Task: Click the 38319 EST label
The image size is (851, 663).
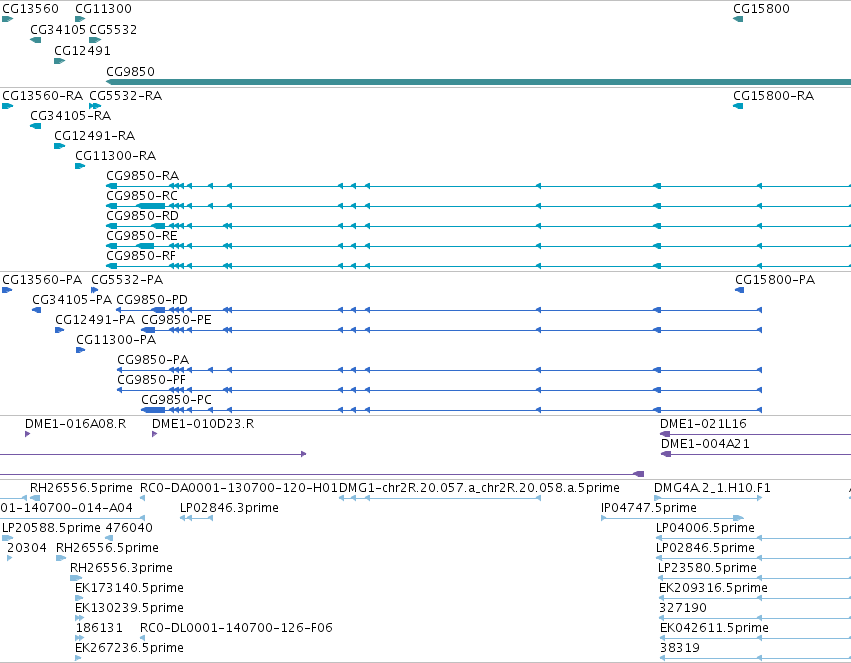Action: pos(680,648)
